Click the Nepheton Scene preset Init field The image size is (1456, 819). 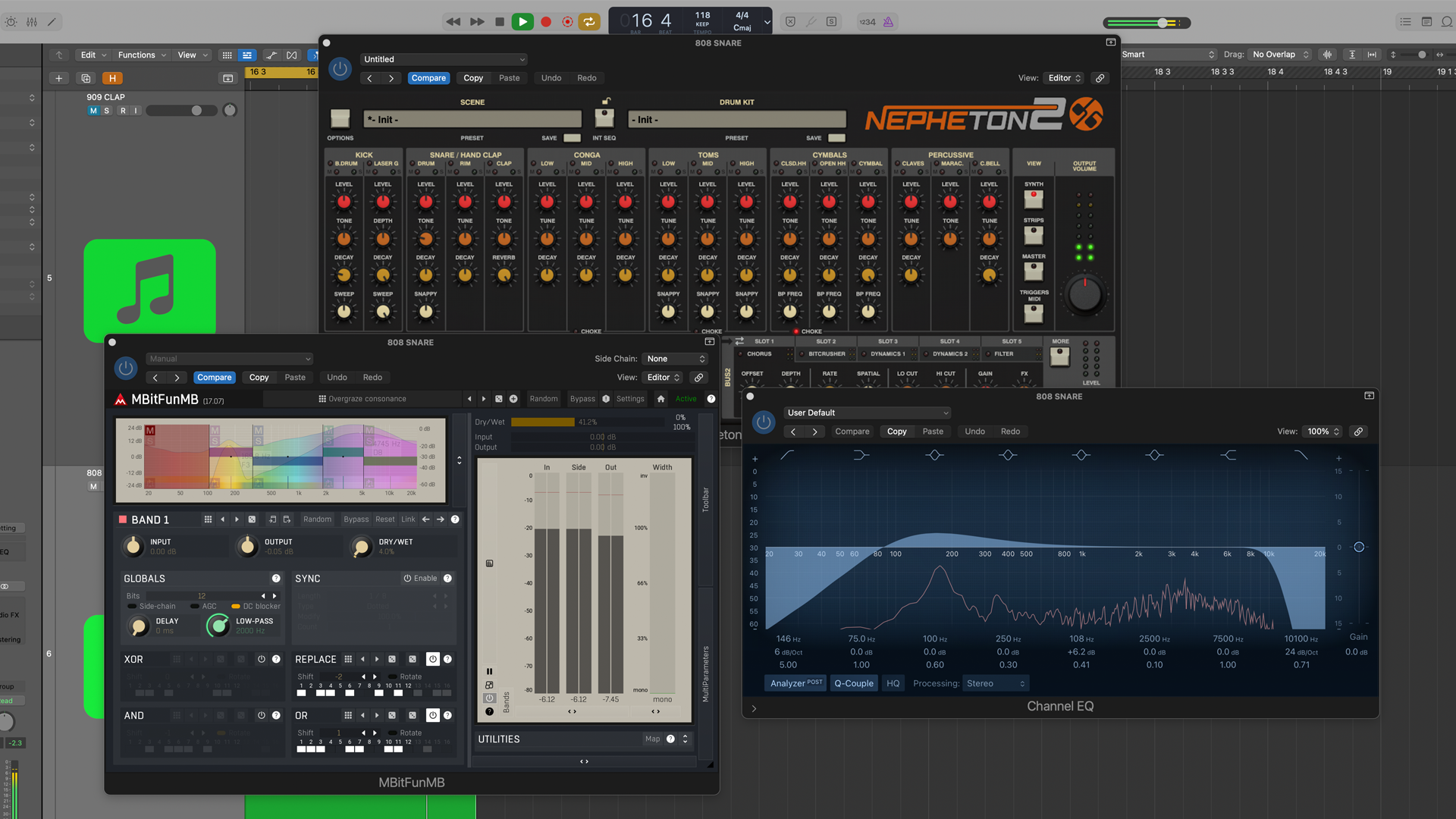pos(472,119)
